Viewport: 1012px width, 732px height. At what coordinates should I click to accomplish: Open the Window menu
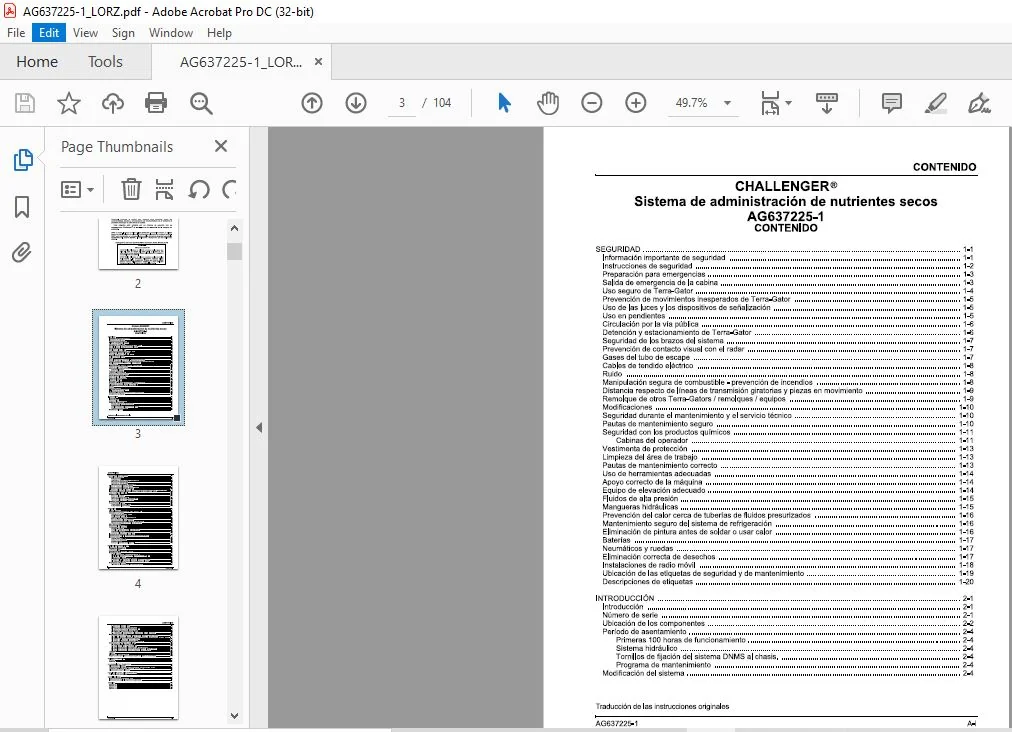point(171,33)
